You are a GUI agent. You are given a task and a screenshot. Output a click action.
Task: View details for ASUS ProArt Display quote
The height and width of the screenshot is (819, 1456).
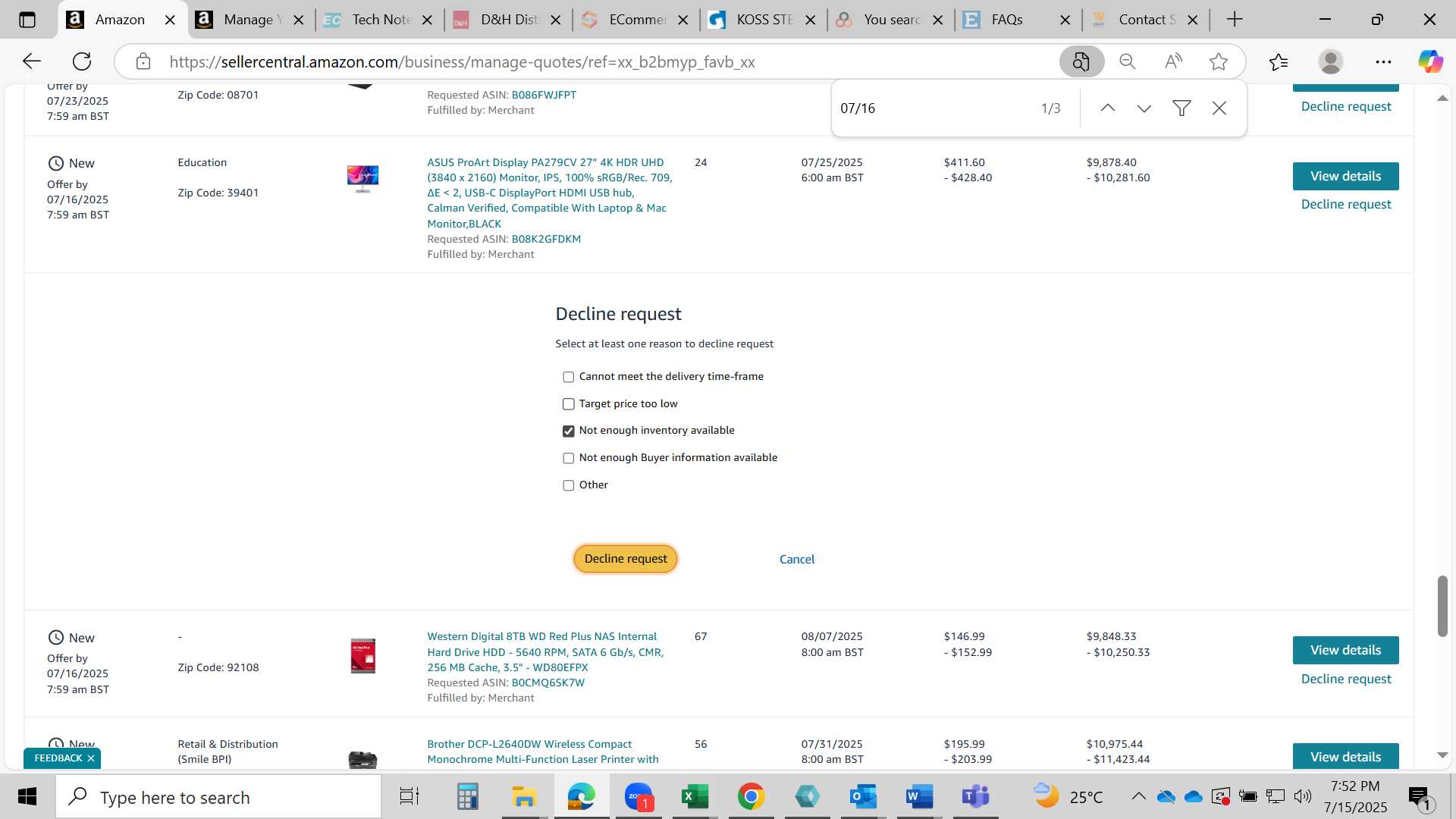(1345, 176)
